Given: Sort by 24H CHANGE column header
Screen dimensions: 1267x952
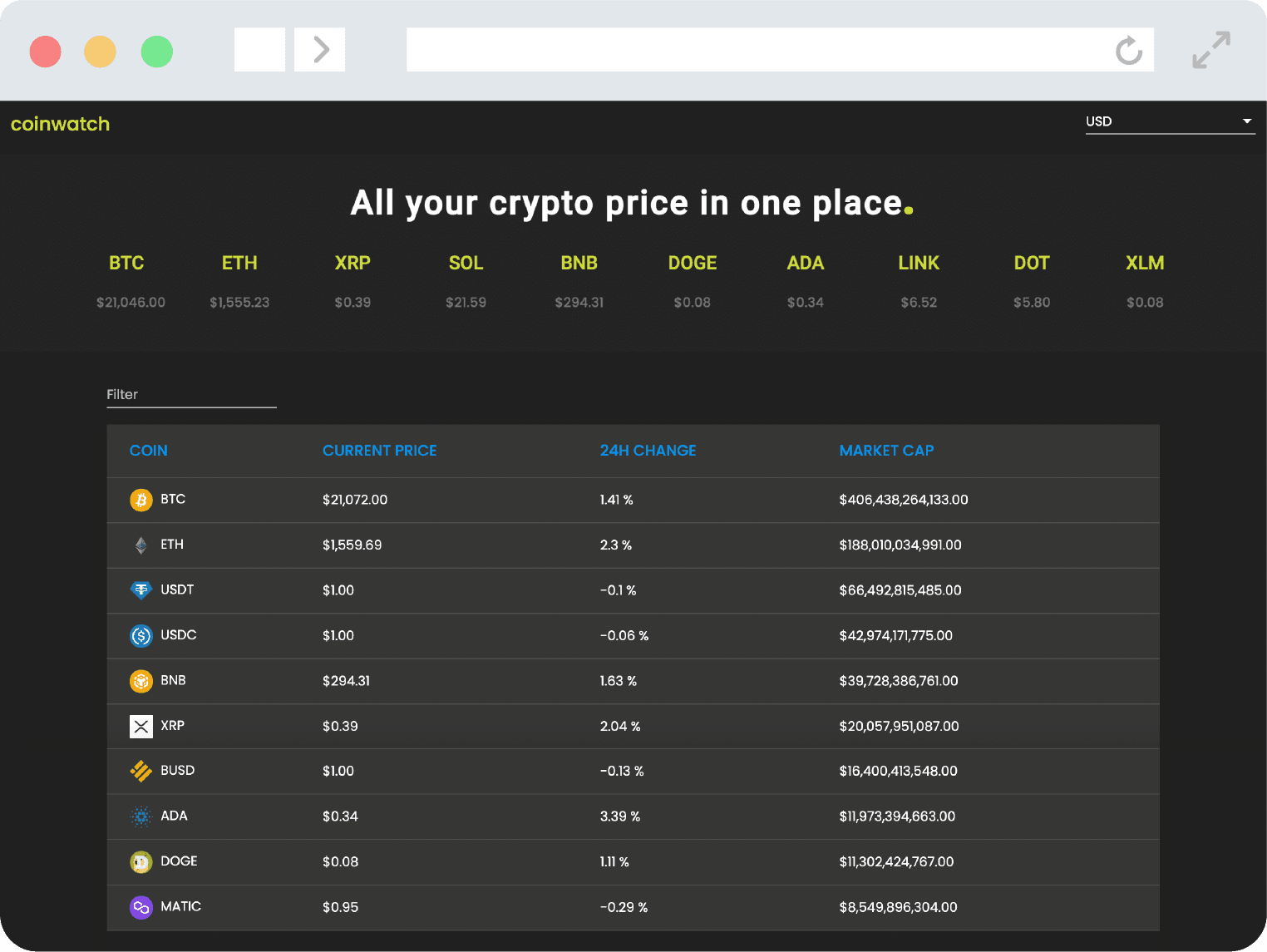Looking at the screenshot, I should coord(648,451).
